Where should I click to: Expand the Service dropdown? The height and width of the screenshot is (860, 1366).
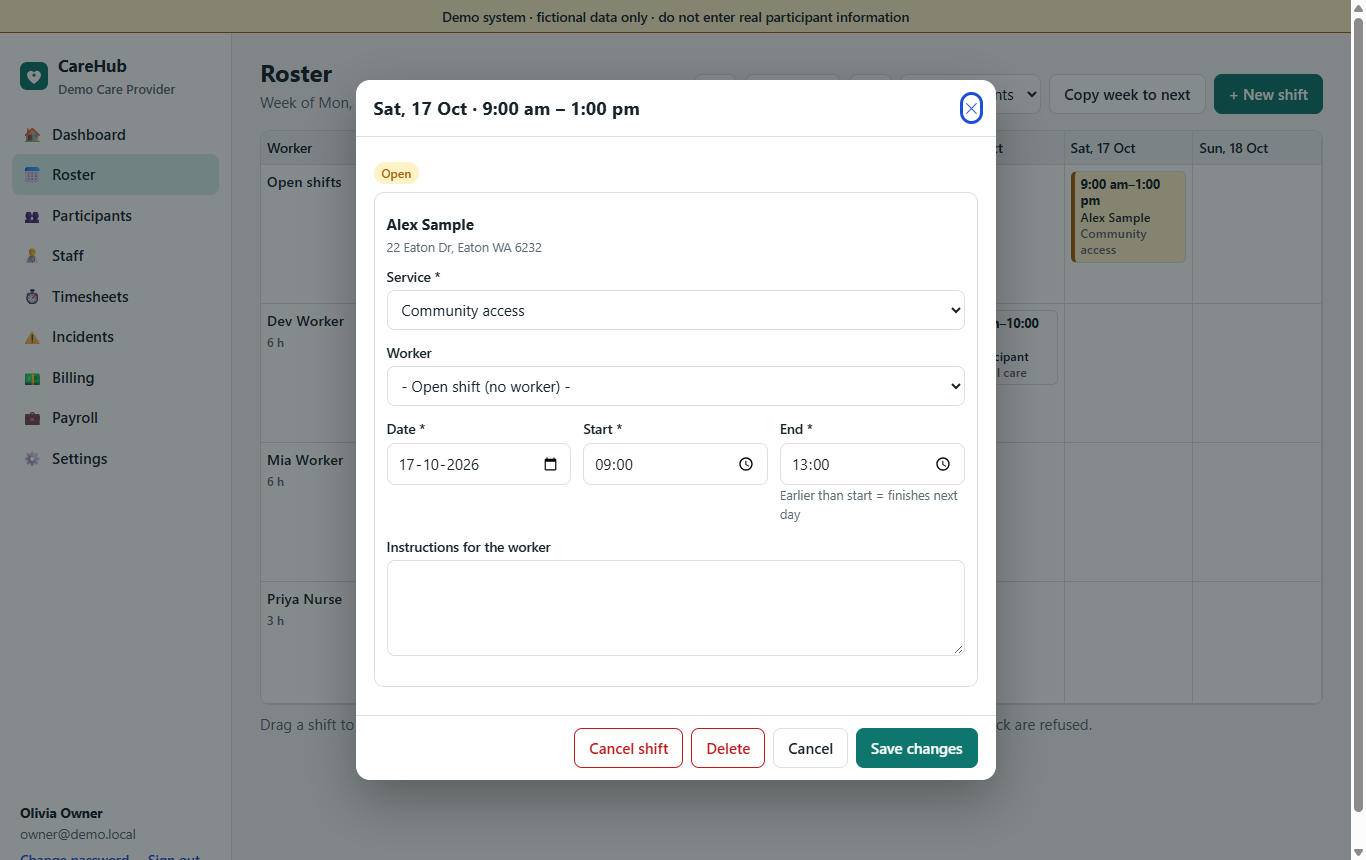click(x=676, y=310)
